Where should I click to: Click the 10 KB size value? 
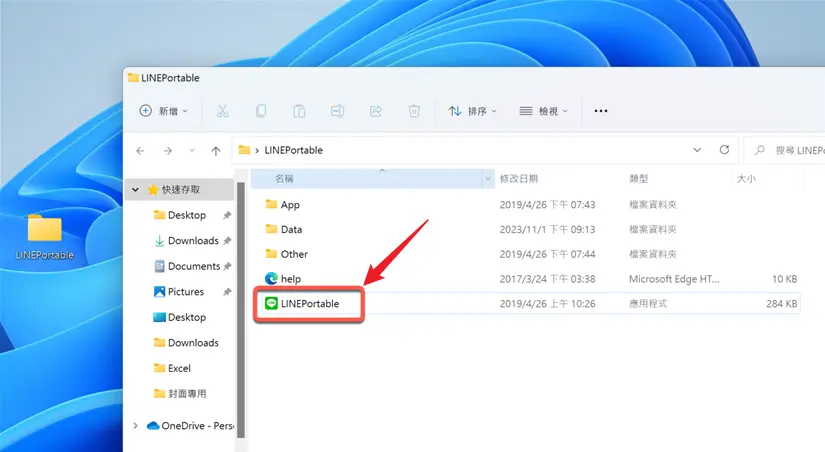pos(784,279)
